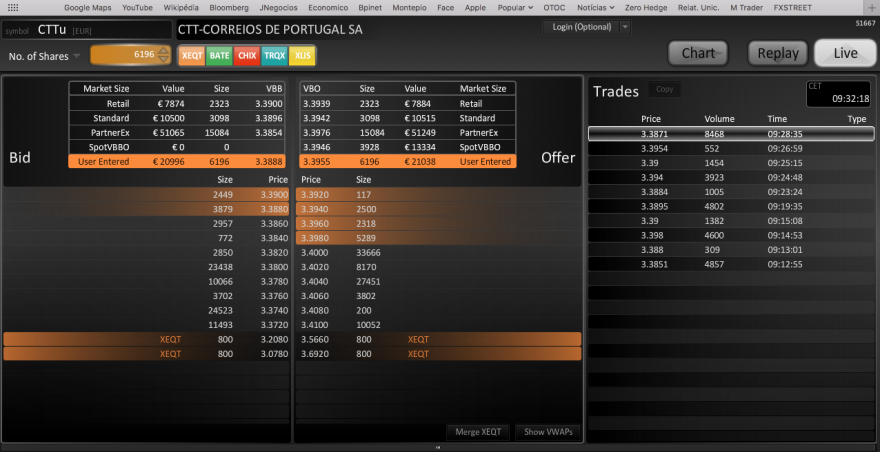Expand the Popular bookmarks folder

coord(515,8)
